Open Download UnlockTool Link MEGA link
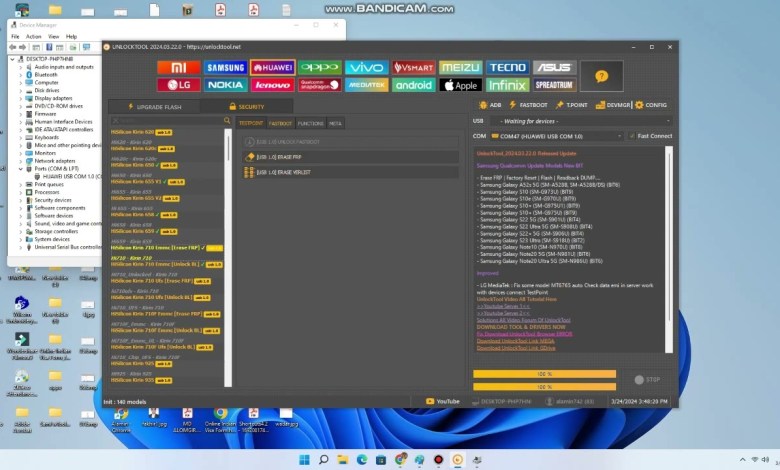 (x=515, y=341)
